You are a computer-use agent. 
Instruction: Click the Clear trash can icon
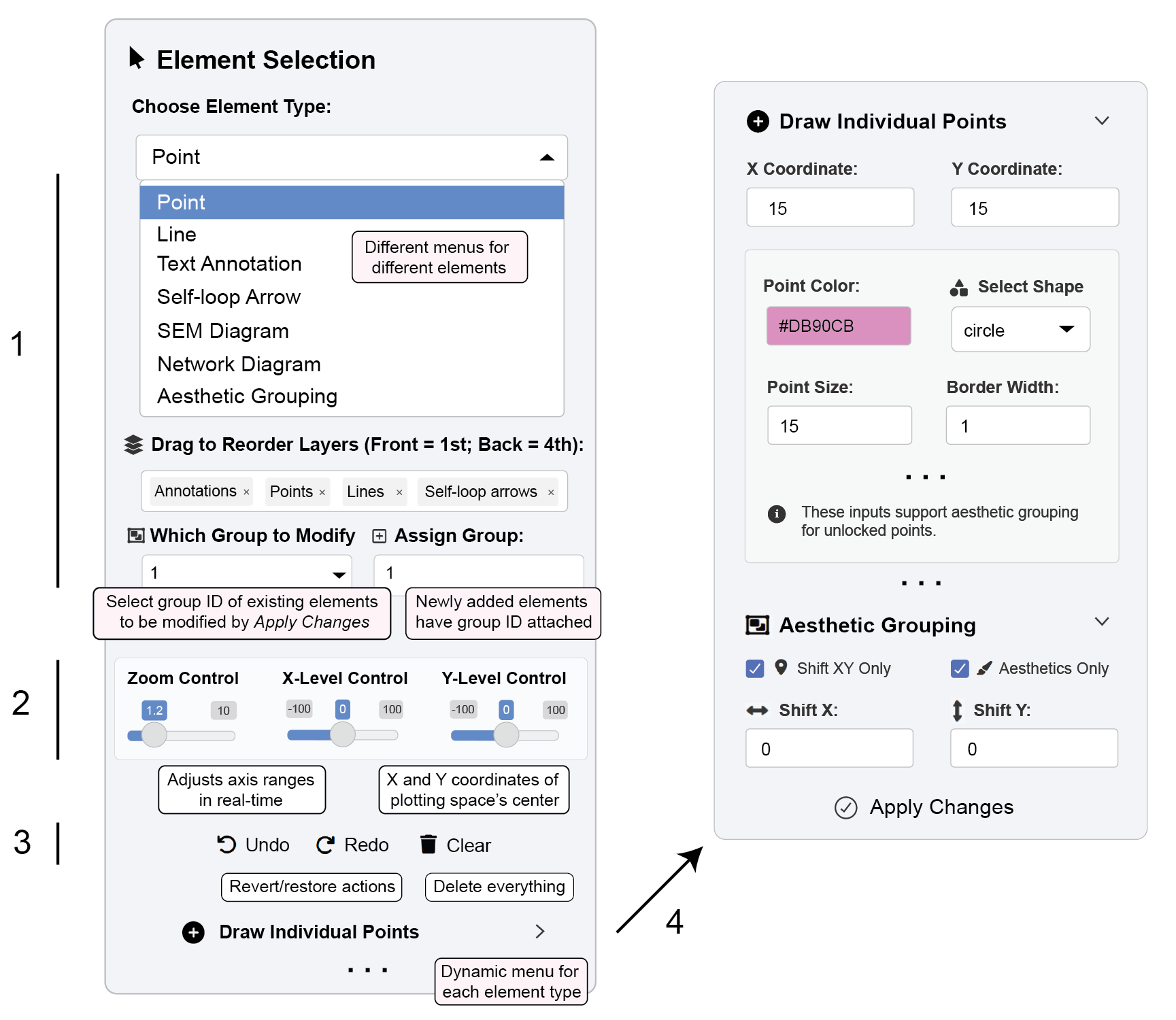point(429,844)
